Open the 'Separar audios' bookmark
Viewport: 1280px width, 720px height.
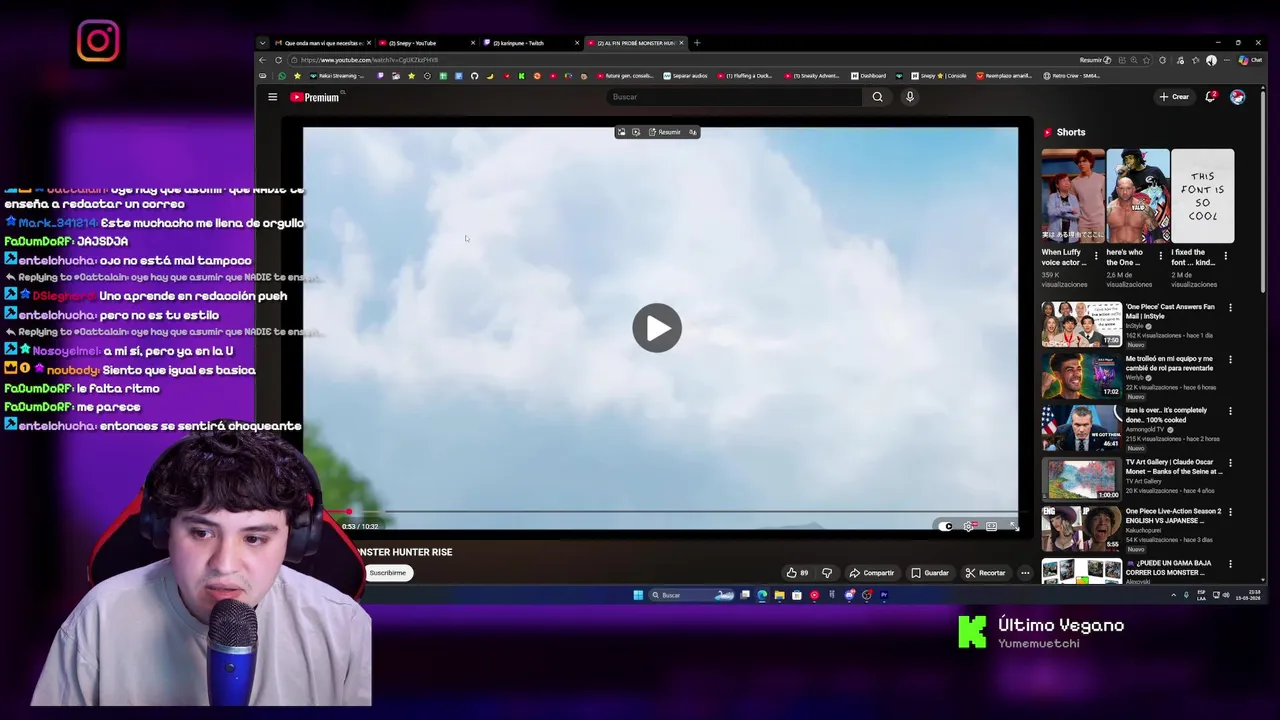tap(685, 76)
